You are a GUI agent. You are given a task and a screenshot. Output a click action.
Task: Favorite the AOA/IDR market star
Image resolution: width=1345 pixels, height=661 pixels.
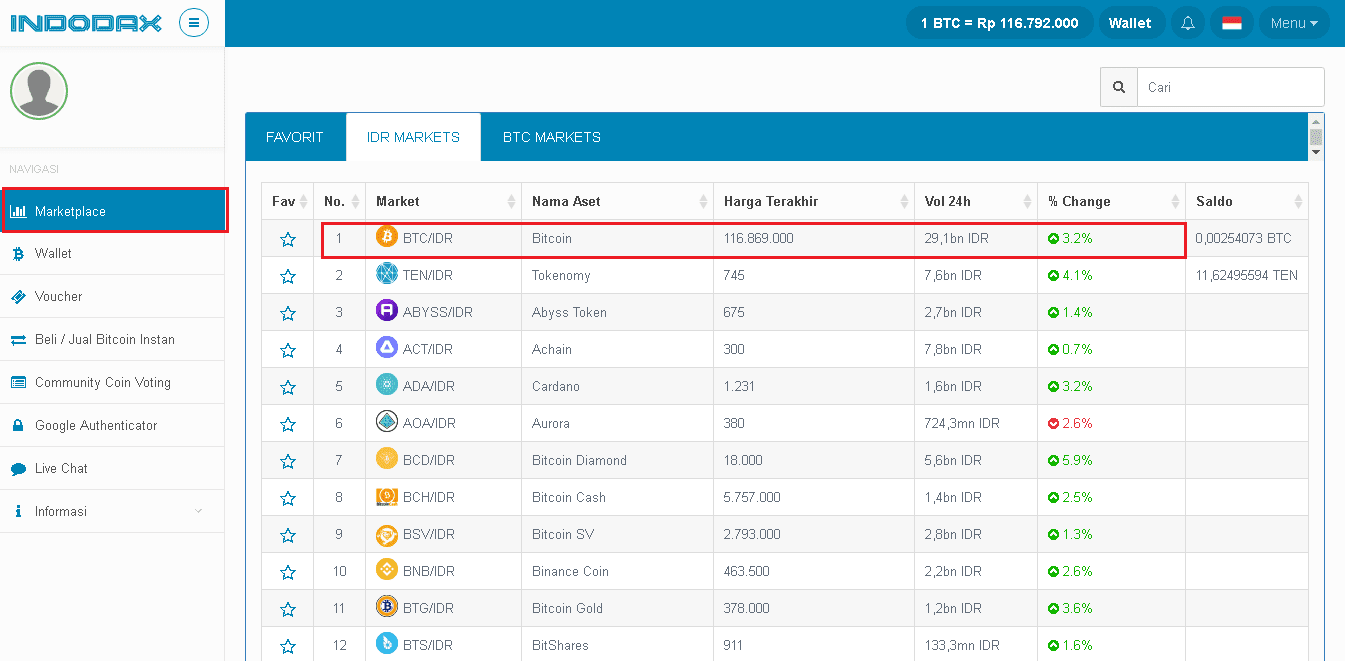[288, 424]
